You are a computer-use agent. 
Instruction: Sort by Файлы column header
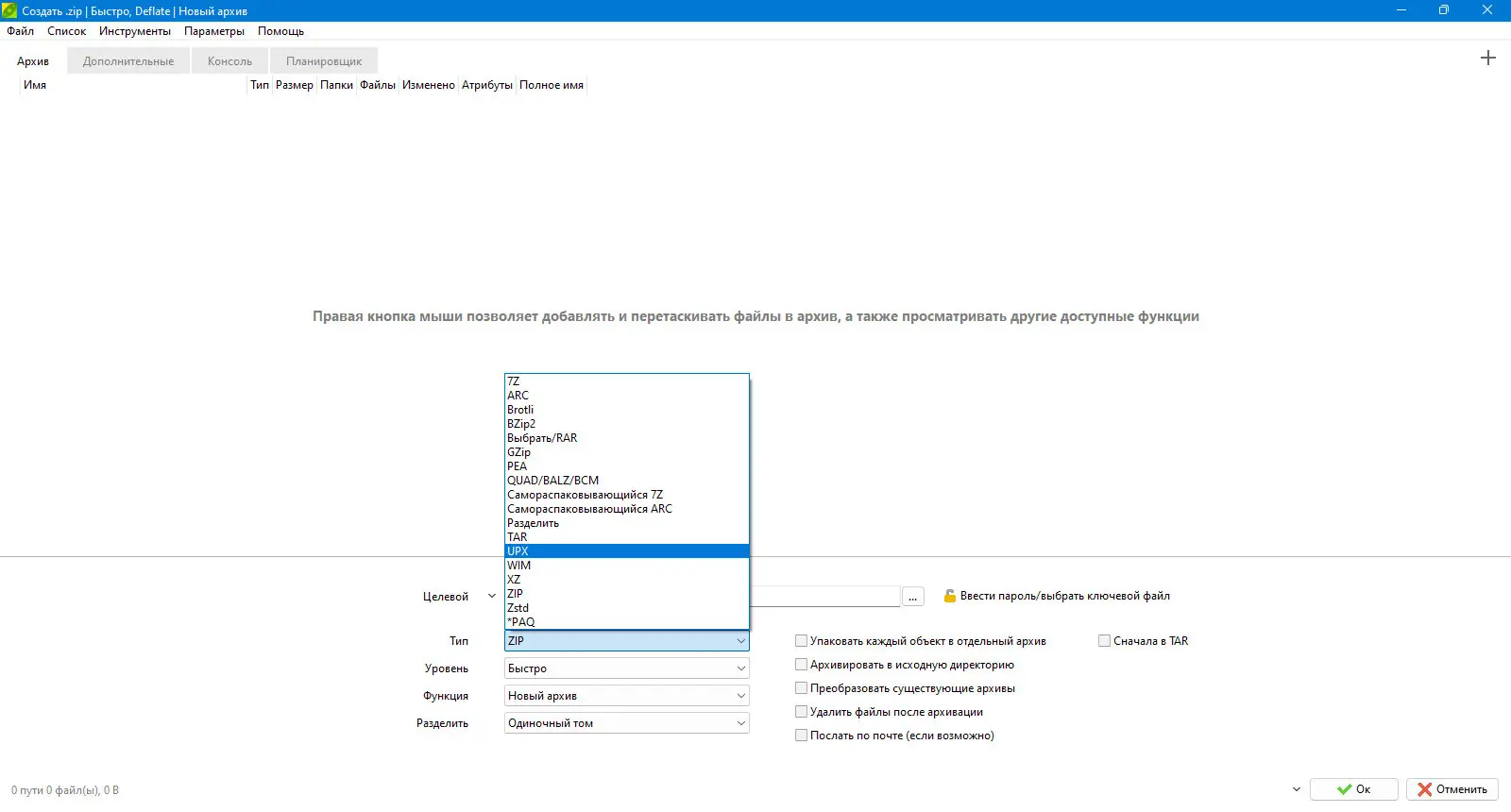coord(378,85)
